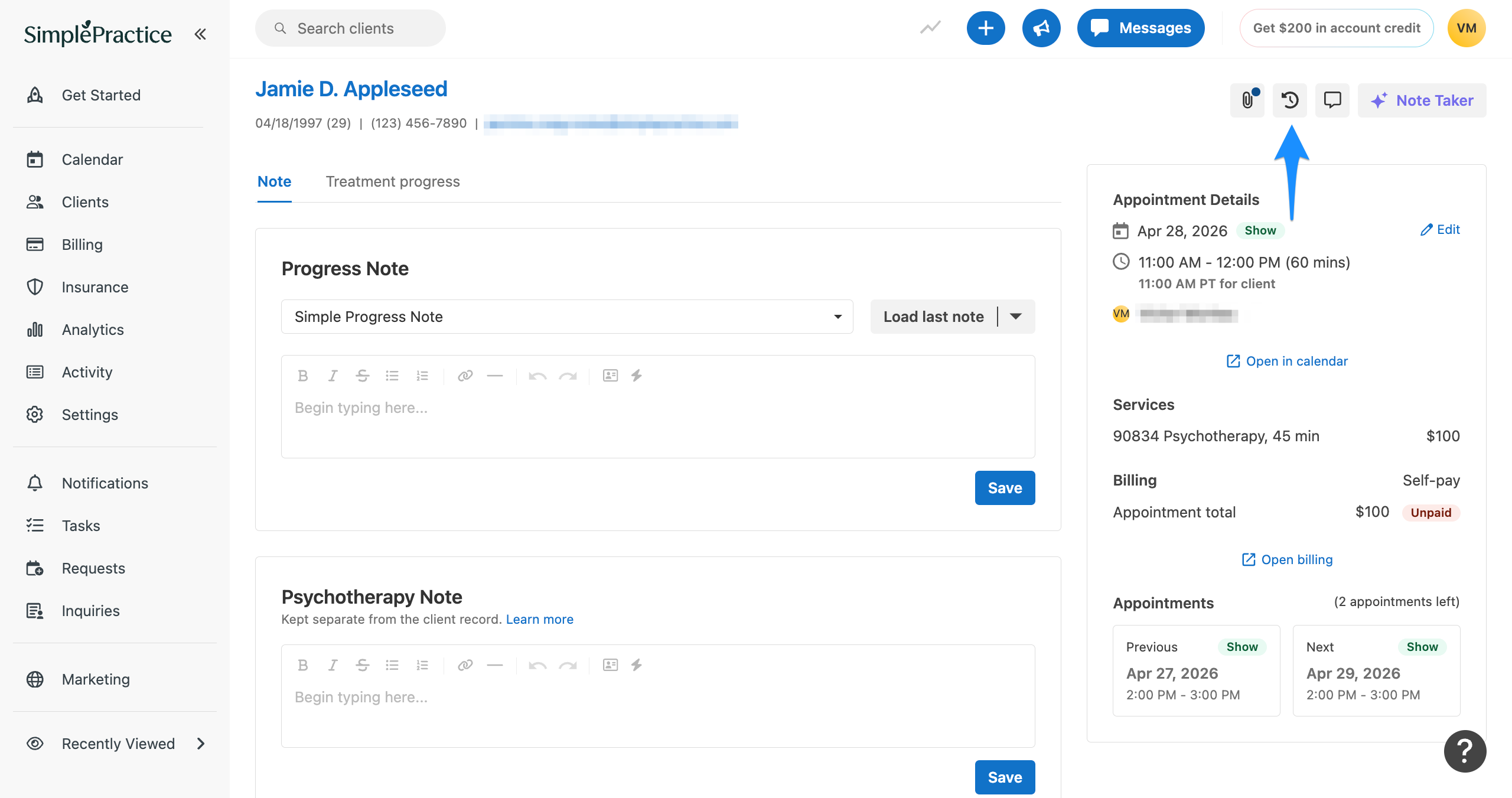Image resolution: width=1512 pixels, height=798 pixels.
Task: Open the chat bubble comments icon
Action: pyautogui.click(x=1332, y=100)
